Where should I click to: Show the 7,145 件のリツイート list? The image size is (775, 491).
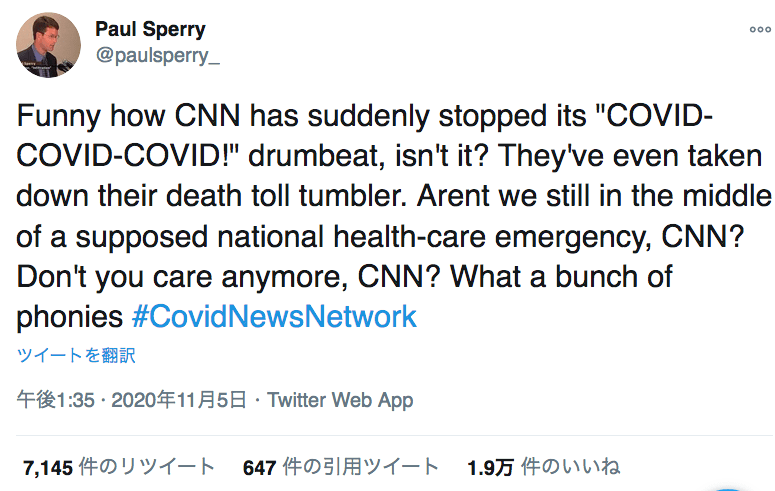(119, 467)
